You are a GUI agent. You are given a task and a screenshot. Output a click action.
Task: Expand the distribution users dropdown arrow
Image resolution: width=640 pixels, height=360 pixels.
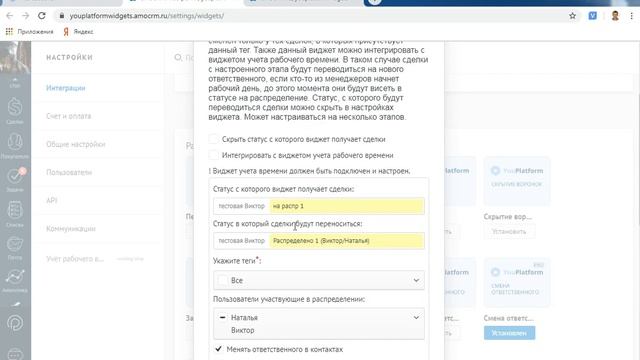(416, 318)
